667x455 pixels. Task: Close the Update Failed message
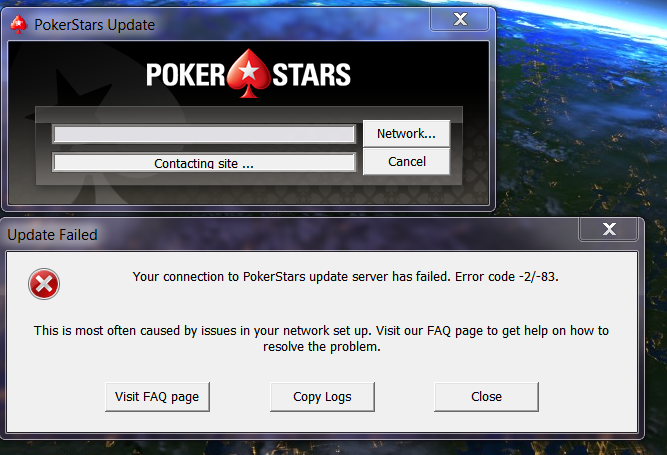(x=486, y=397)
